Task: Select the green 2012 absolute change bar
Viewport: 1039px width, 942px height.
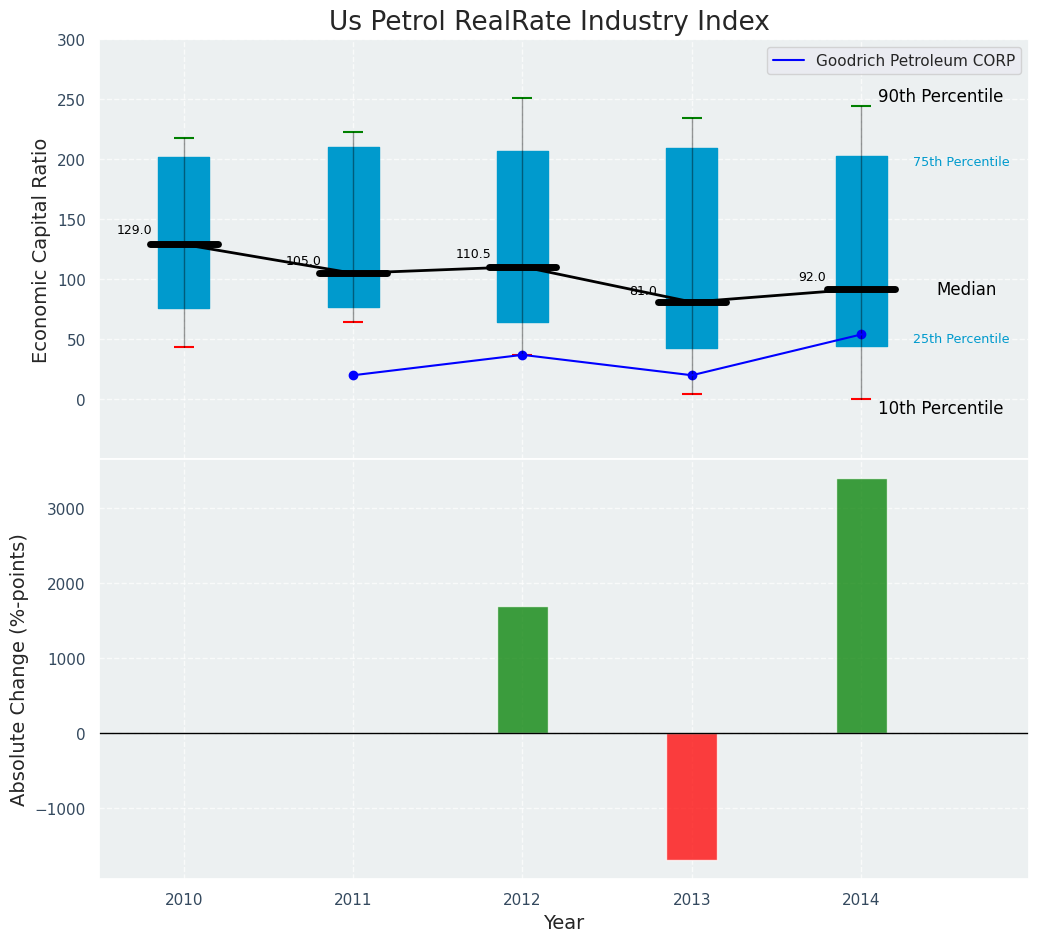Action: [522, 669]
